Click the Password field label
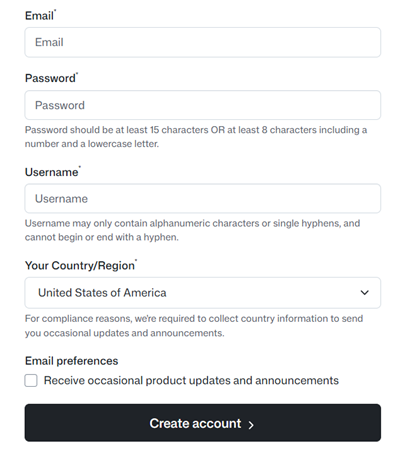The image size is (400, 453). click(50, 78)
